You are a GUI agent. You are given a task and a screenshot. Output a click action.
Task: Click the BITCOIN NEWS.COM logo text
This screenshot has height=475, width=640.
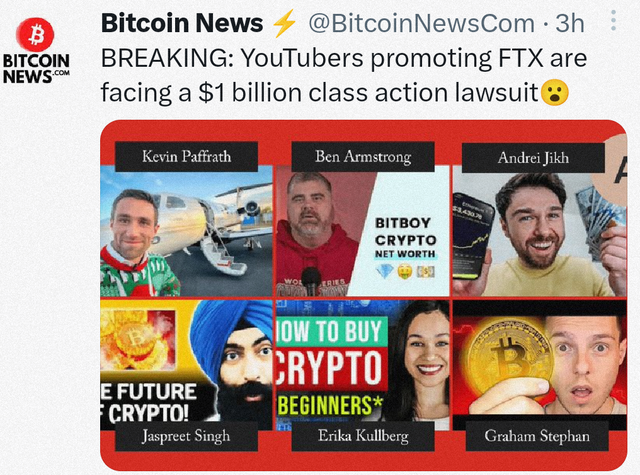36,68
